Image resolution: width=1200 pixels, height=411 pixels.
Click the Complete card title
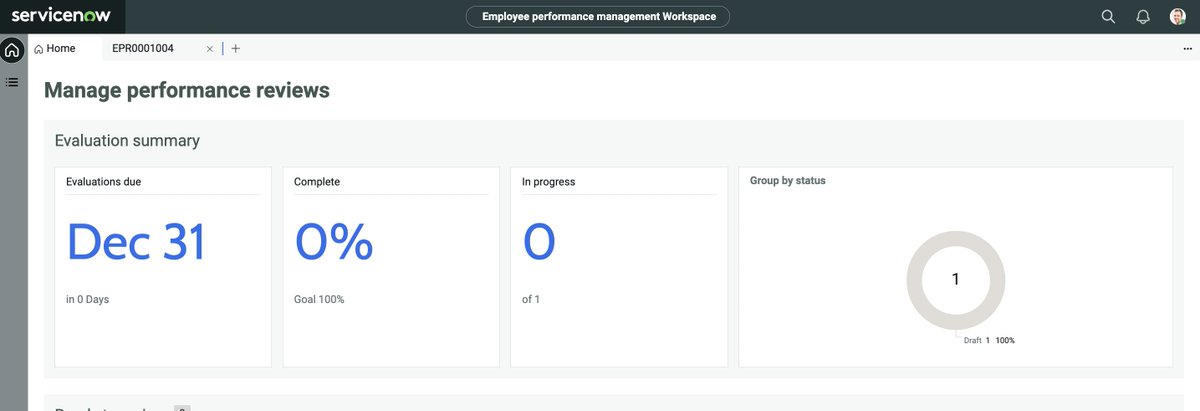[317, 182]
